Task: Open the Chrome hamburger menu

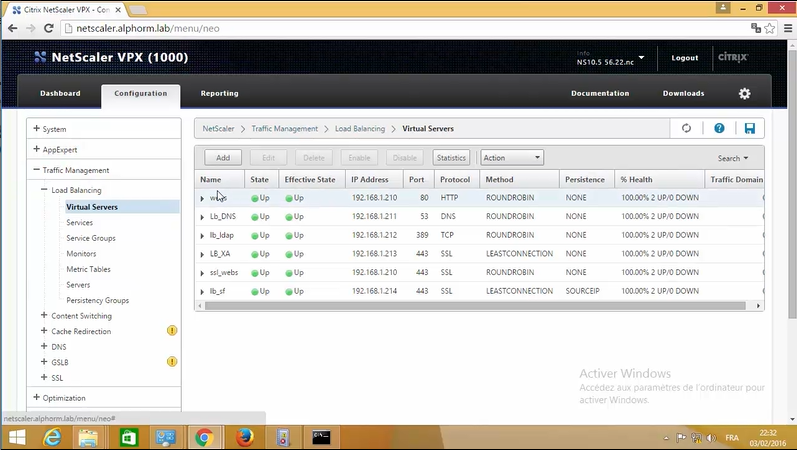Action: 788,28
